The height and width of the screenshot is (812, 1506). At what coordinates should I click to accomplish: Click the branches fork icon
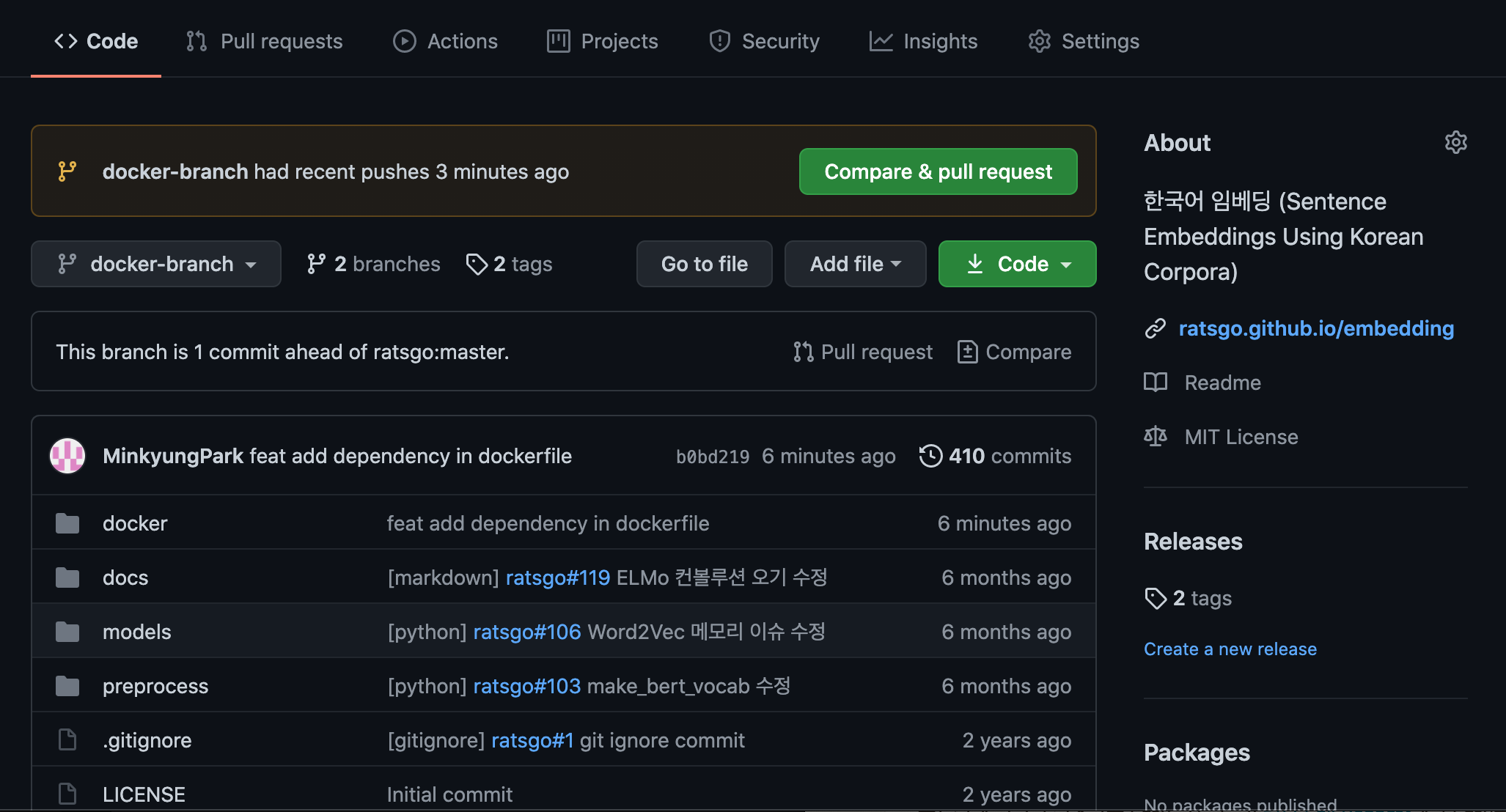[316, 264]
